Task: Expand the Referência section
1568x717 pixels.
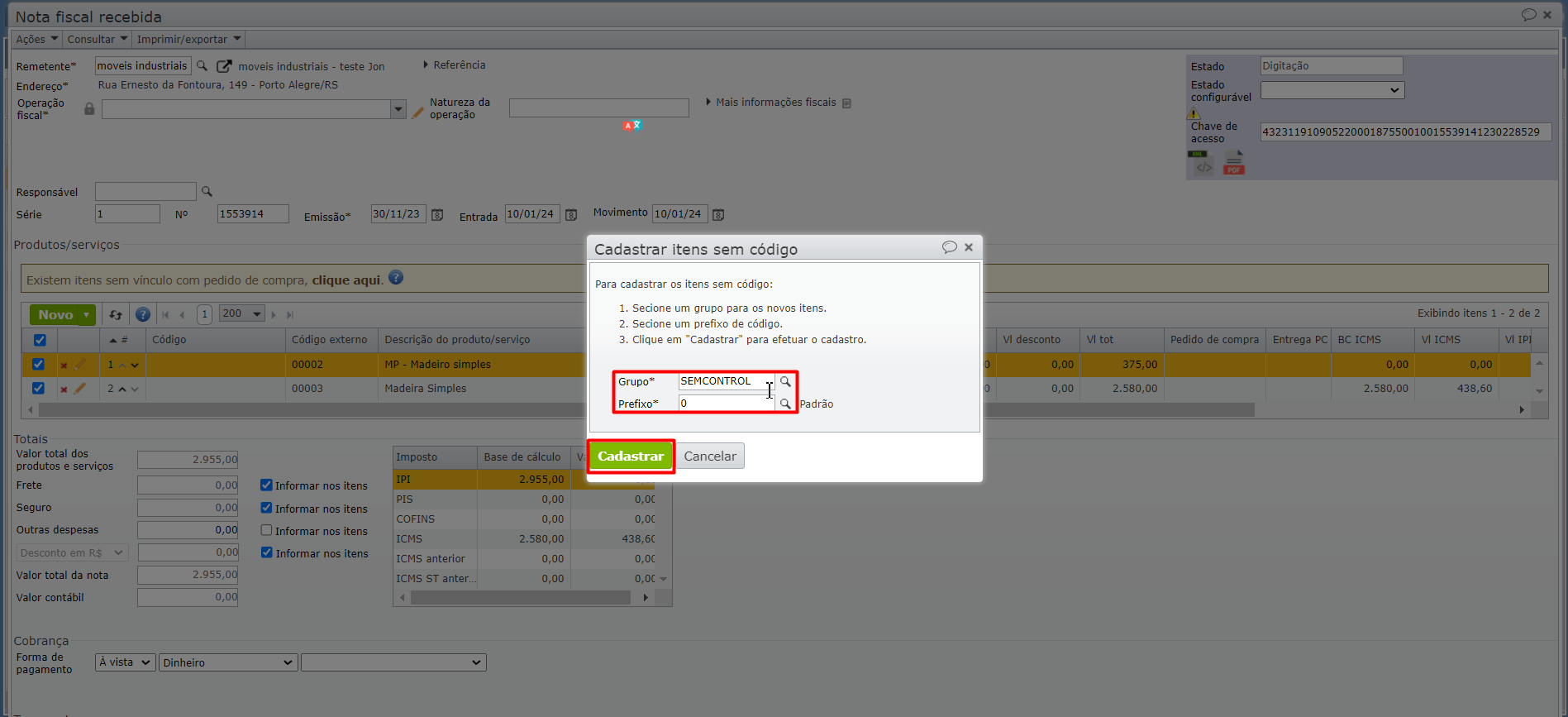Action: point(455,65)
